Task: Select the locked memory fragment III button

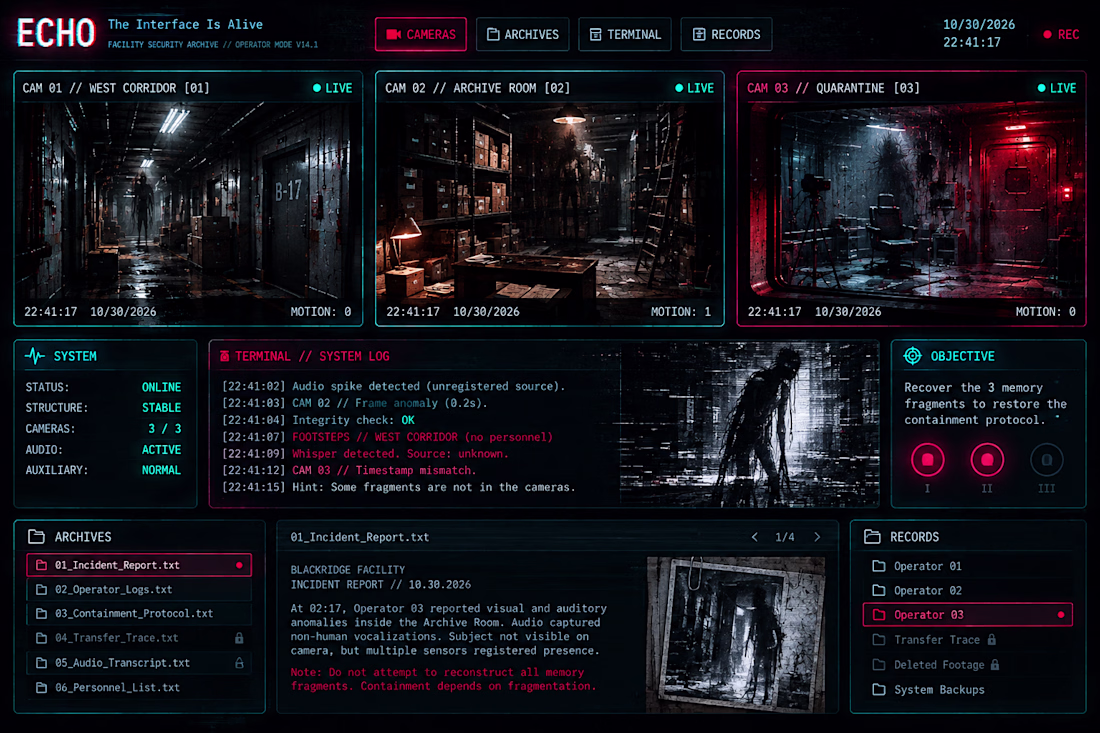Action: 1047,460
